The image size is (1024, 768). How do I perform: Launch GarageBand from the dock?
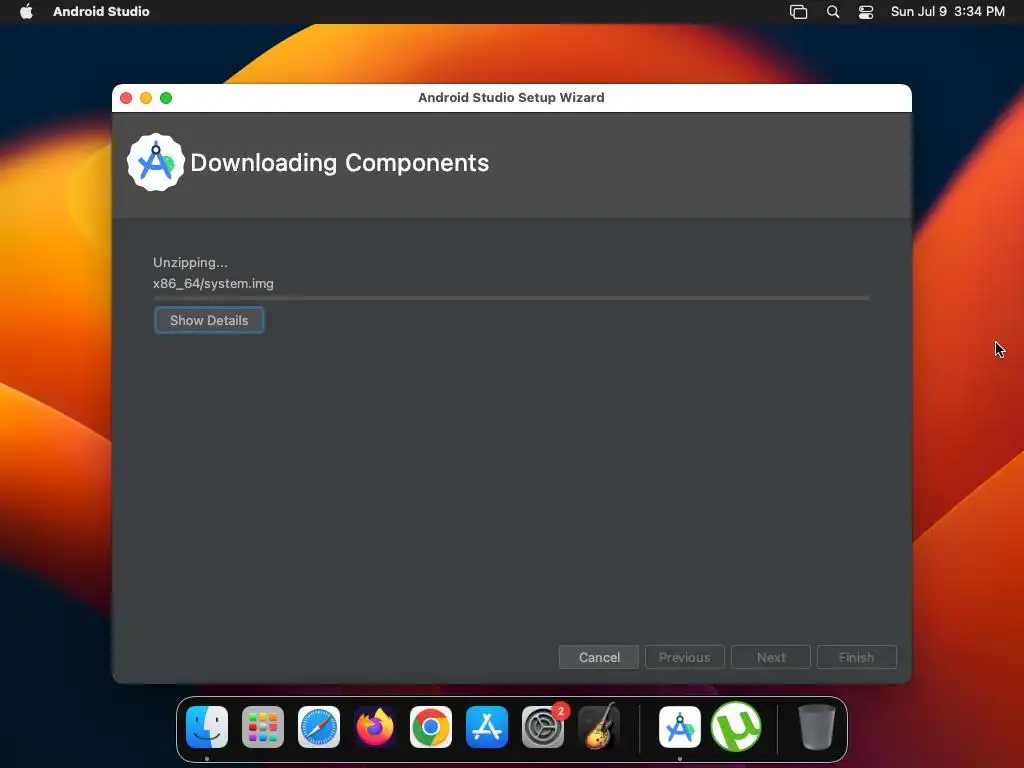(599, 727)
